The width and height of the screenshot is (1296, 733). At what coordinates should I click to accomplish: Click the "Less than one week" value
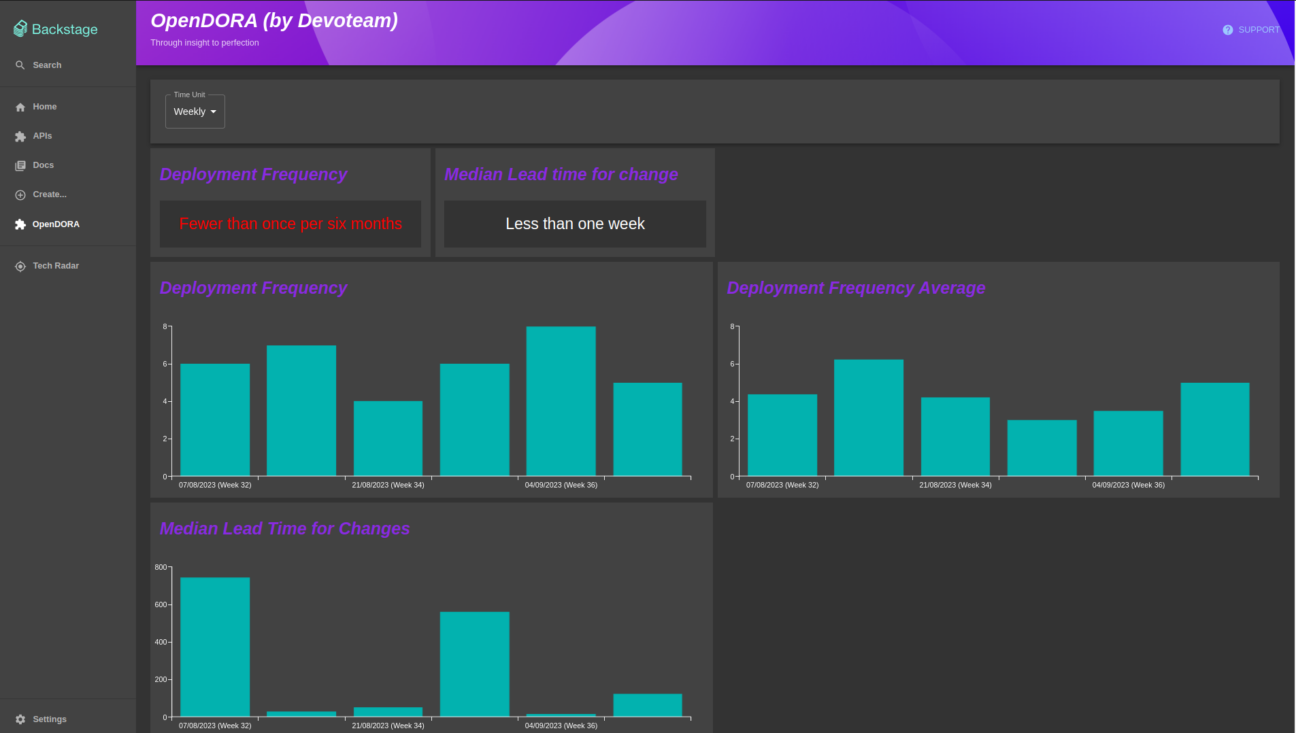tap(575, 224)
